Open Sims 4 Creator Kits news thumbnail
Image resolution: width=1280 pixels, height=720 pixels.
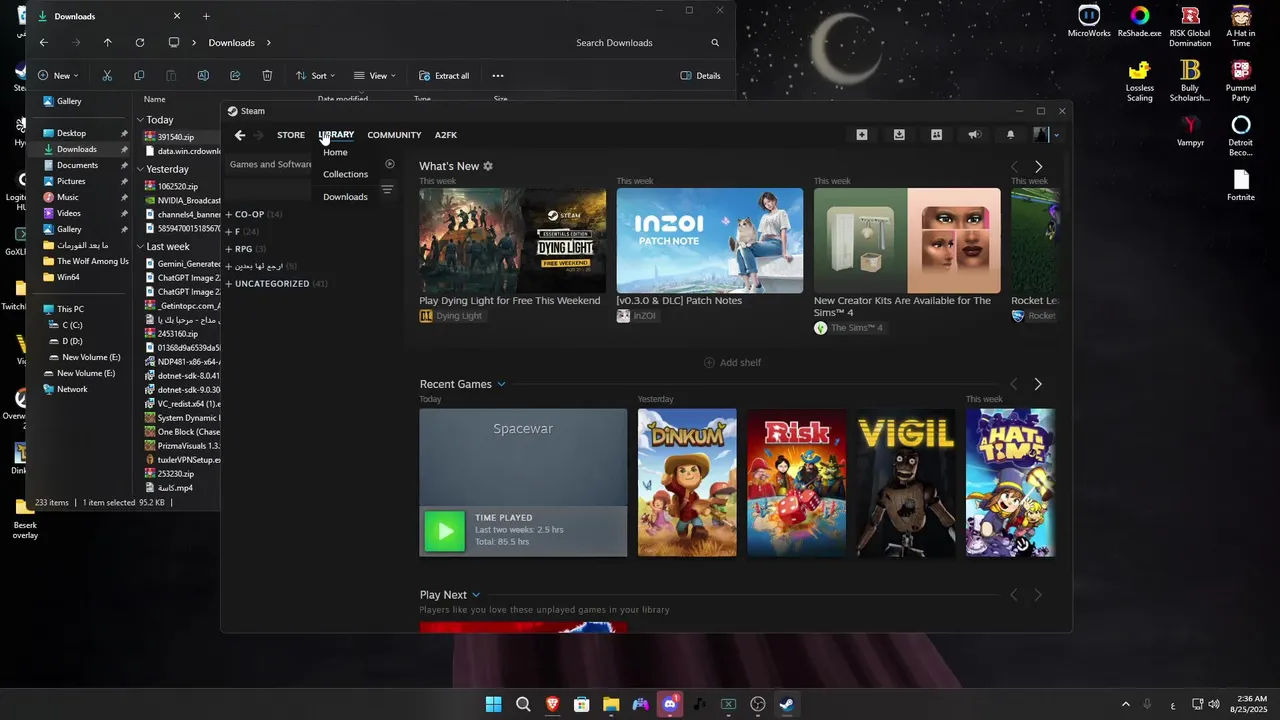pyautogui.click(x=907, y=241)
